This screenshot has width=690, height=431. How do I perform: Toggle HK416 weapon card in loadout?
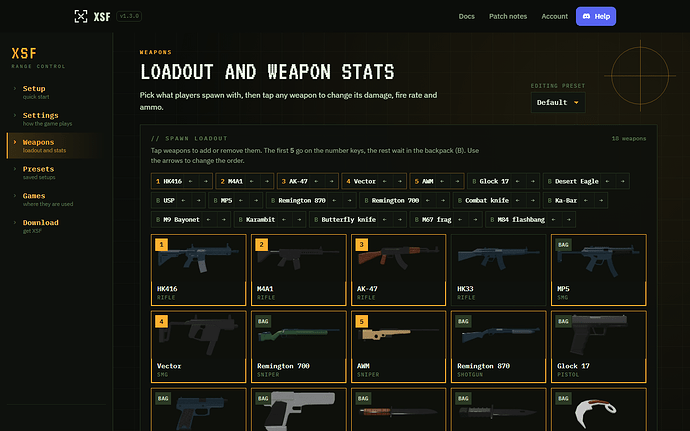tap(198, 270)
